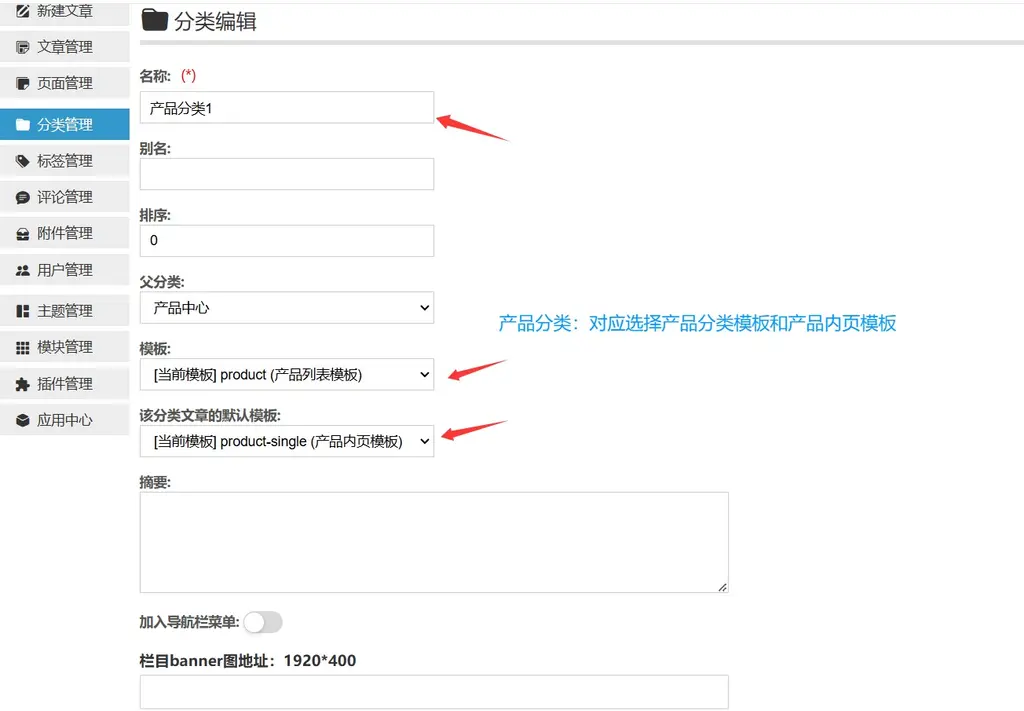1024x711 pixels.
Task: Click the 用户管理 users icon
Action: click(22, 269)
